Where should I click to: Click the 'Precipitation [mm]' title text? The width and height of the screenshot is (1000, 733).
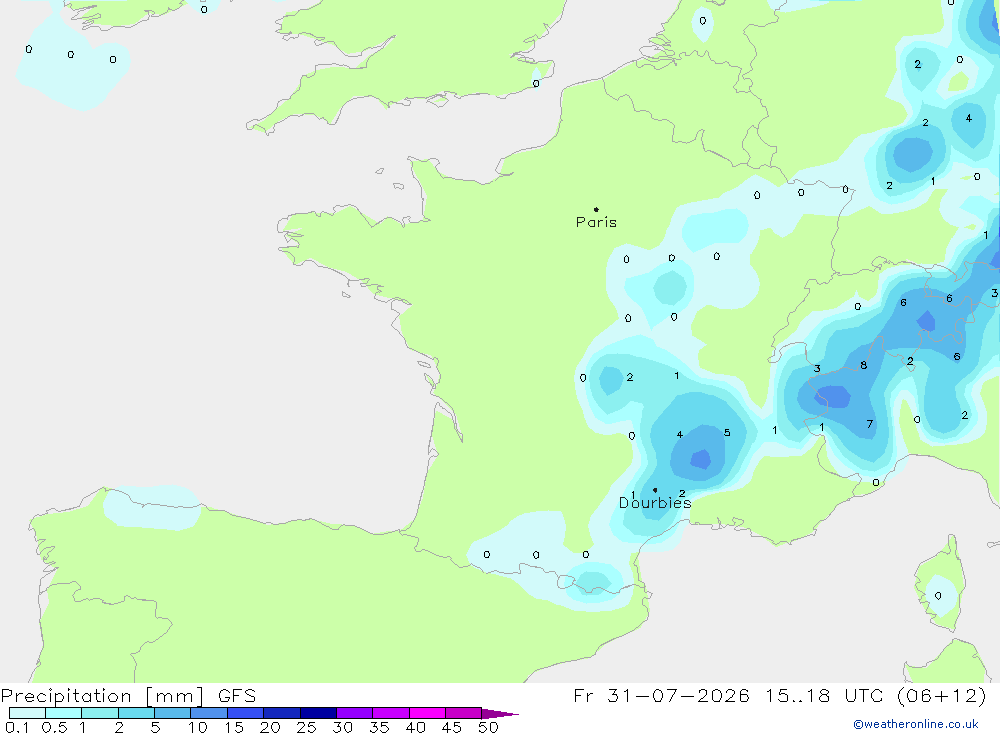102,696
